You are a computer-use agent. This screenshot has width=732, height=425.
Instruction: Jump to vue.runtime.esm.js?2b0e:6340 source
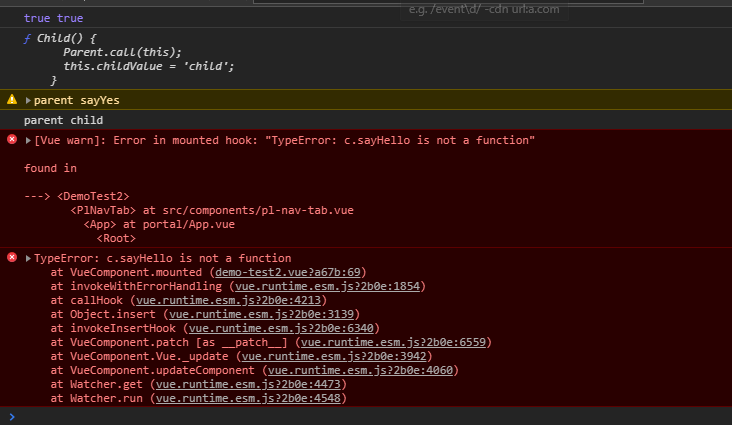click(283, 328)
